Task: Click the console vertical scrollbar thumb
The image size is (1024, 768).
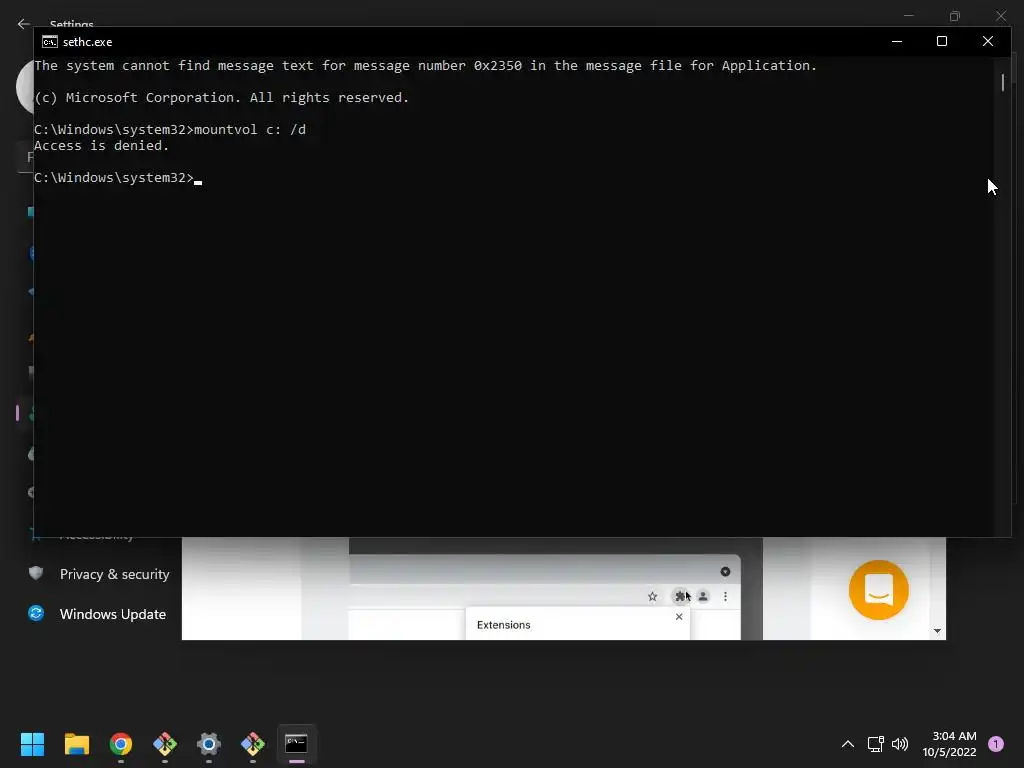Action: pos(1002,82)
